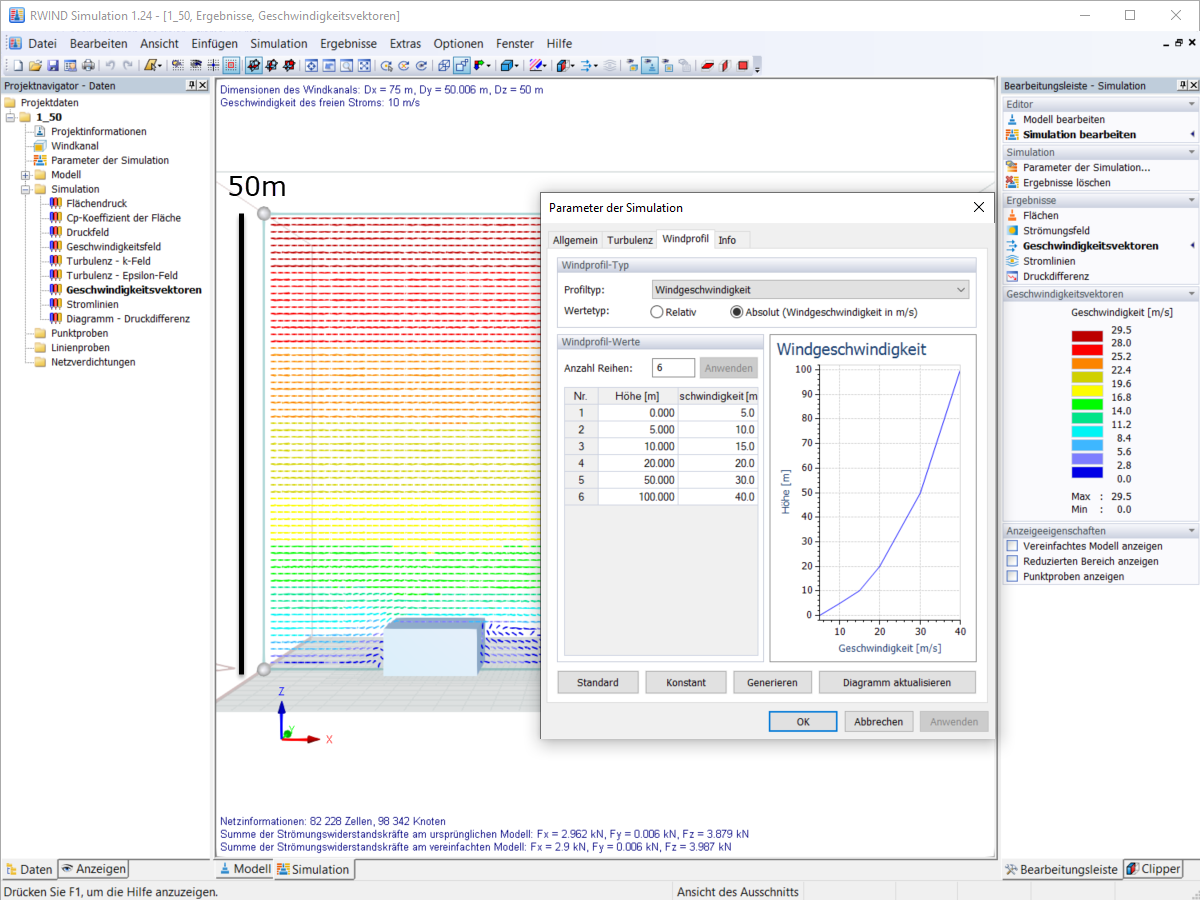This screenshot has width=1200, height=900.
Task: Switch to the Turbulenz tab
Action: click(x=630, y=240)
